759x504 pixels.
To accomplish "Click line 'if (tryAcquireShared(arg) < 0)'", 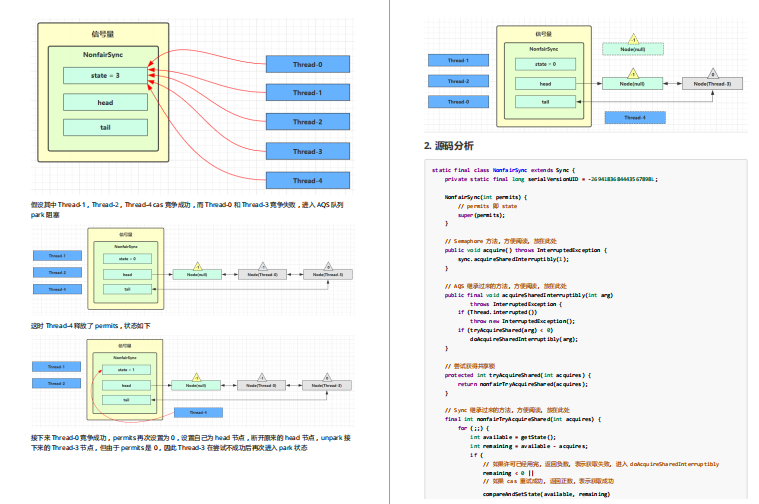I will [x=505, y=330].
